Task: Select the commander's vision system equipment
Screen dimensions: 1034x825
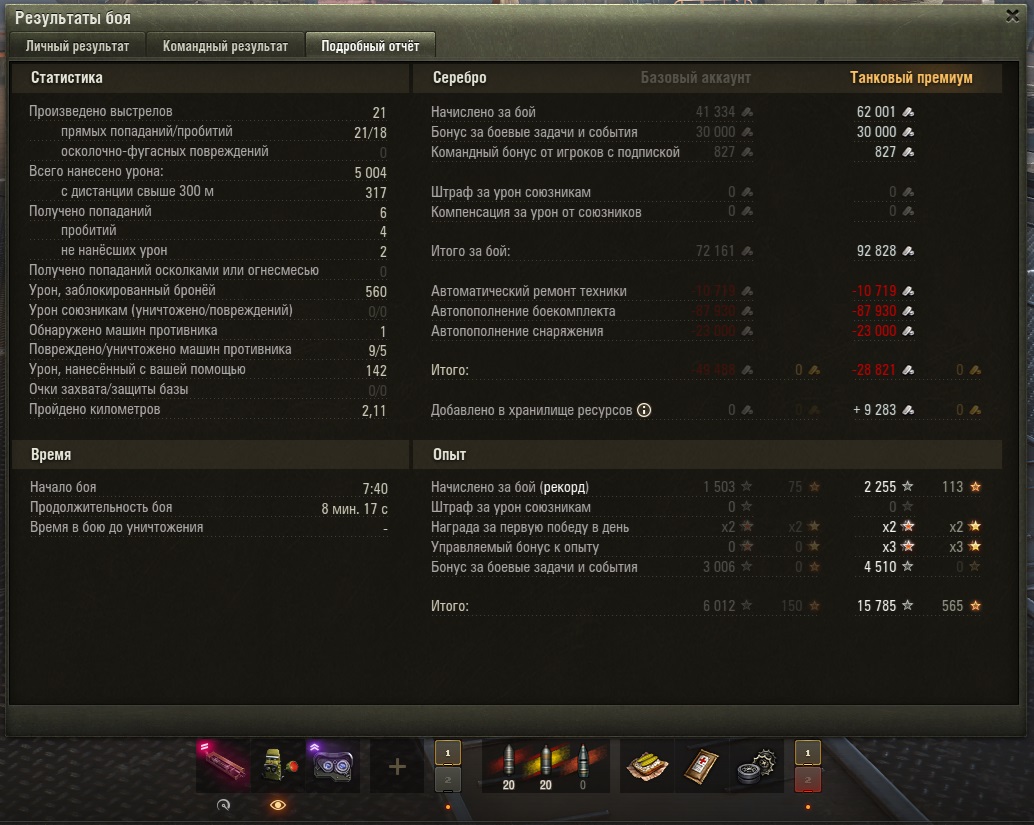Action: point(278,766)
